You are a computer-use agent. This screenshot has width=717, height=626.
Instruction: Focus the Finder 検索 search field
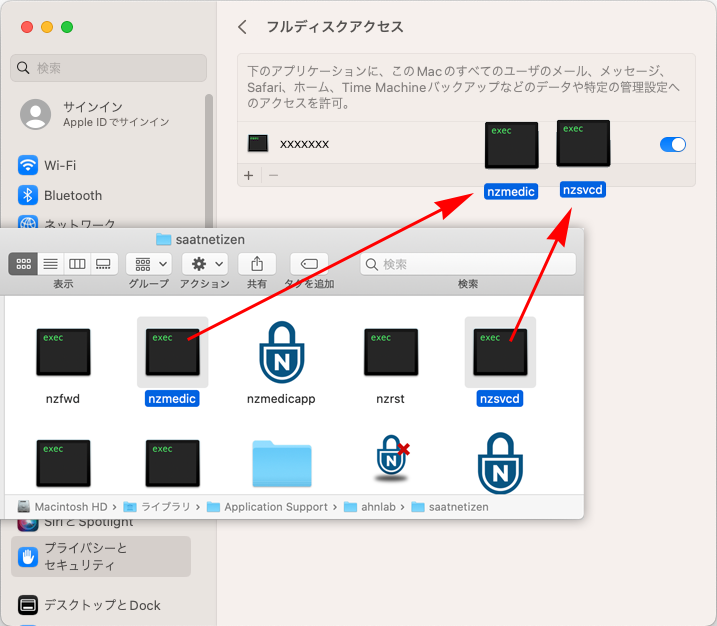[468, 264]
